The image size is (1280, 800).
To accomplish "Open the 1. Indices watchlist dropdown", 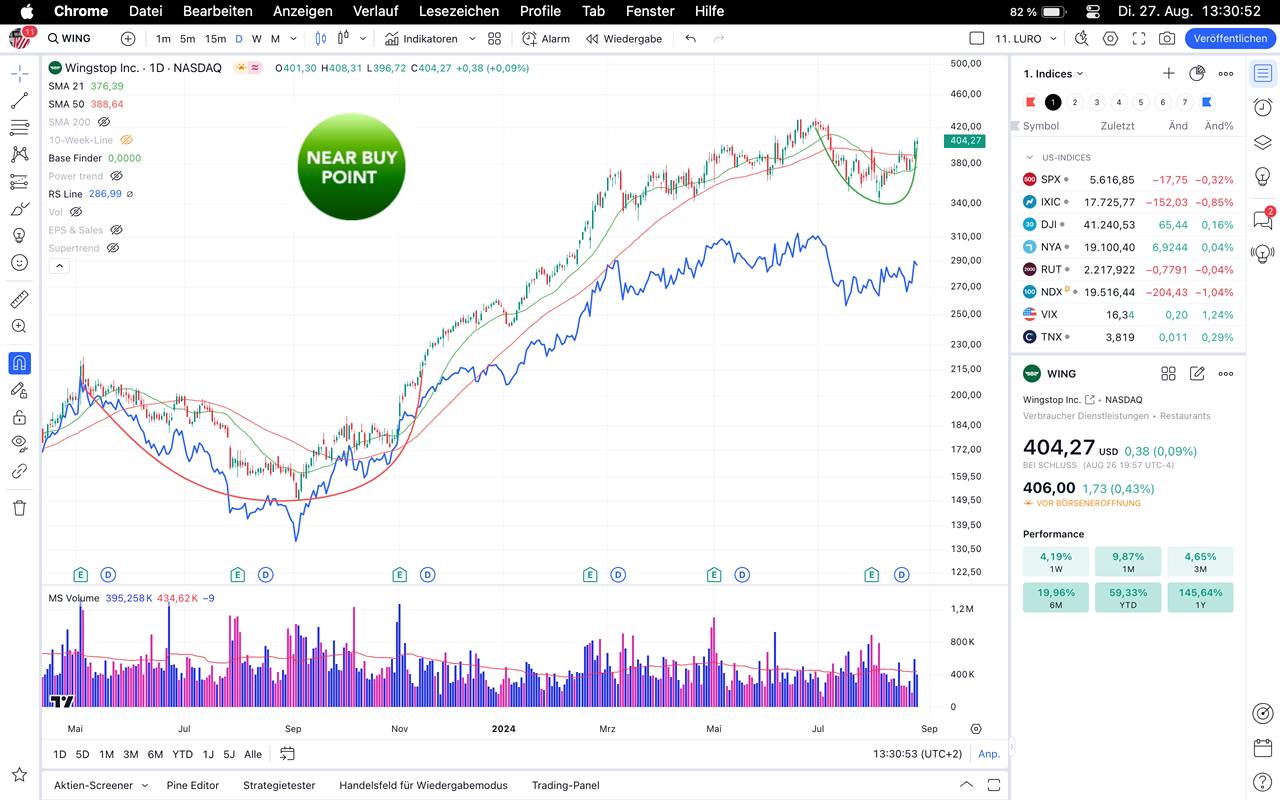I will click(1054, 74).
